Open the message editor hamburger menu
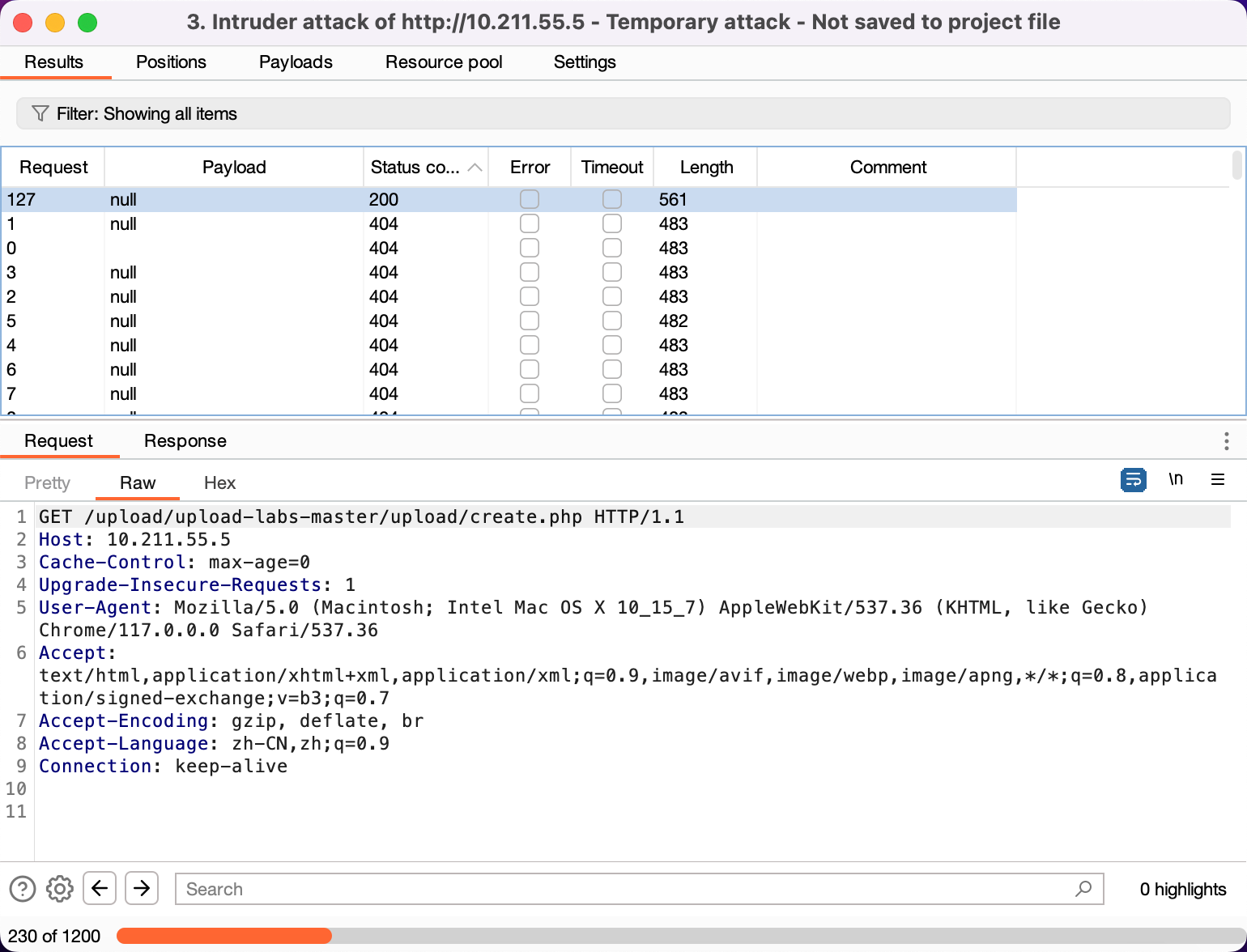This screenshot has width=1247, height=952. [1217, 479]
